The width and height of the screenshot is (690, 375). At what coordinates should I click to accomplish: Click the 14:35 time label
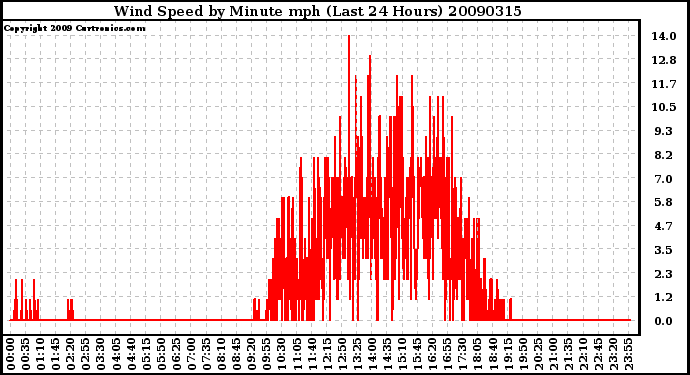click(x=387, y=354)
